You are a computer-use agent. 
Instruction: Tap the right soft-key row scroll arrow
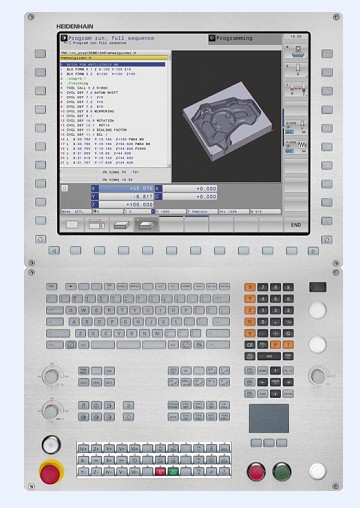(313, 251)
